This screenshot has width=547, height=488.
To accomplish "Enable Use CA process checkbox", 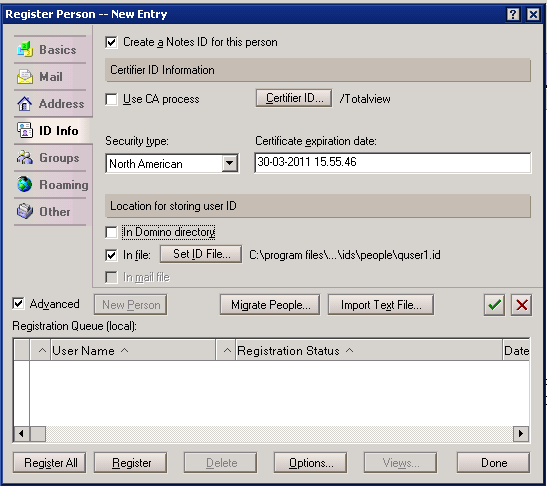I will point(111,99).
